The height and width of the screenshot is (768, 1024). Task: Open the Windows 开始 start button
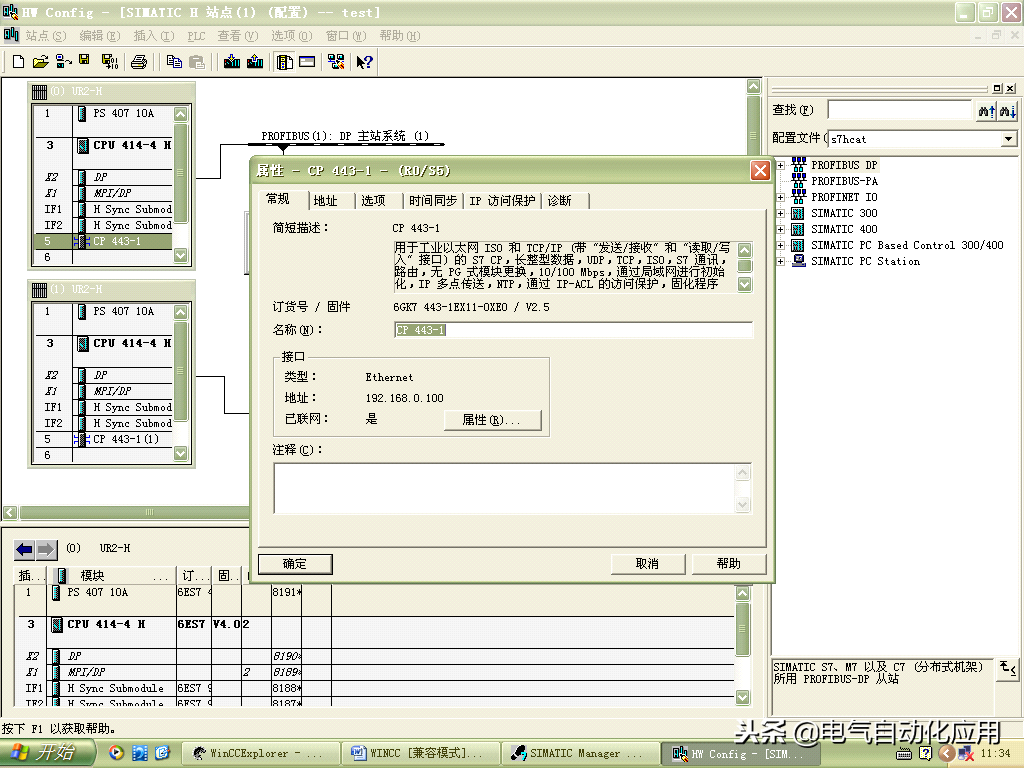[x=48, y=753]
